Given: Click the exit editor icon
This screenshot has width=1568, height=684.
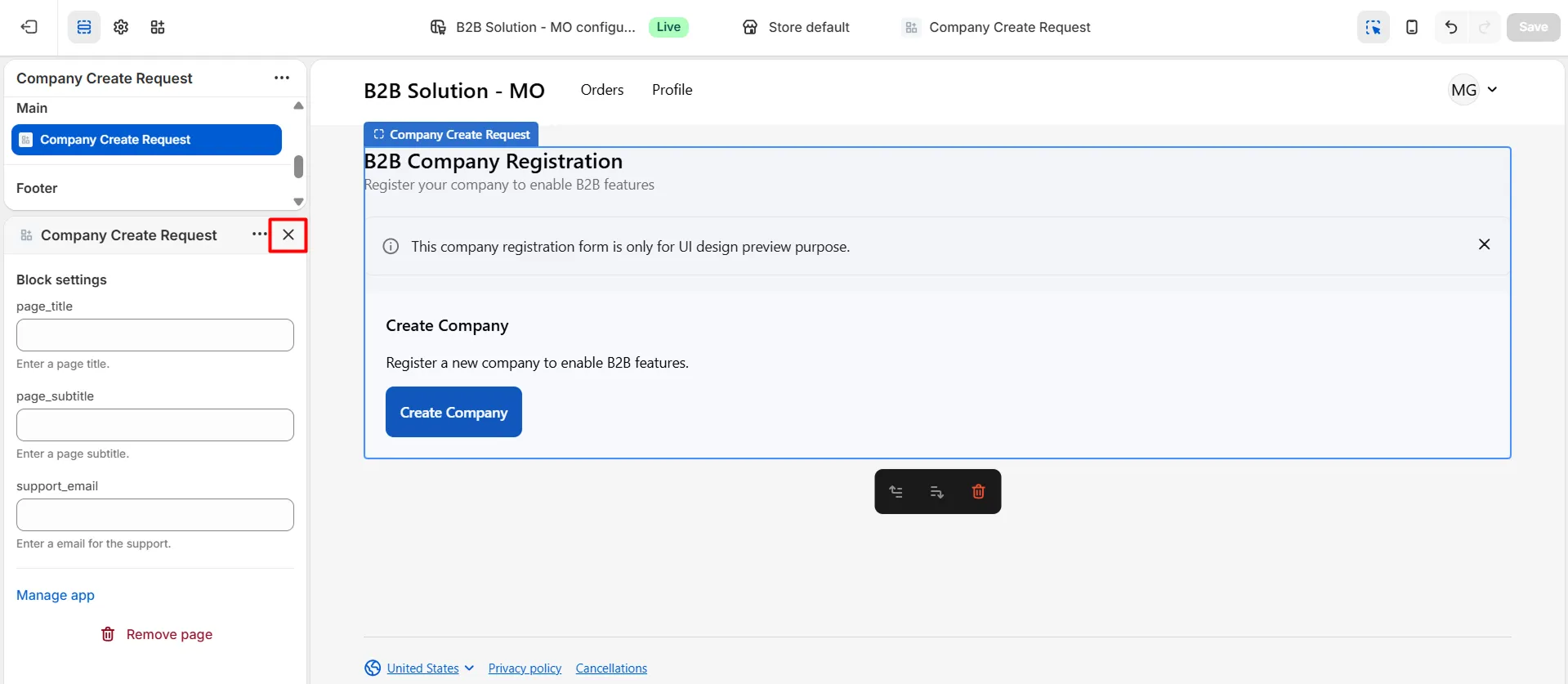Looking at the screenshot, I should click(29, 27).
